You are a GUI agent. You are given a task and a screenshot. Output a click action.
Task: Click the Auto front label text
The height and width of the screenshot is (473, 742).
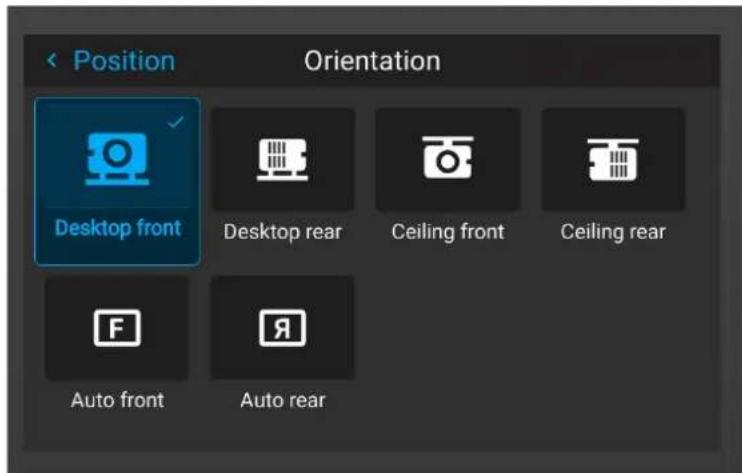[x=117, y=400]
